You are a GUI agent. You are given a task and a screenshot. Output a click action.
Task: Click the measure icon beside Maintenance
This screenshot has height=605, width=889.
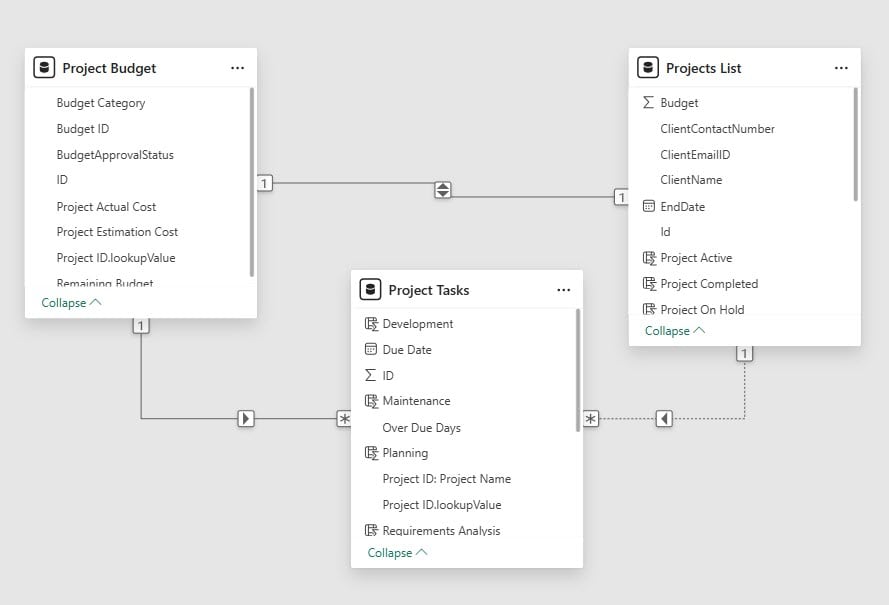(x=371, y=401)
